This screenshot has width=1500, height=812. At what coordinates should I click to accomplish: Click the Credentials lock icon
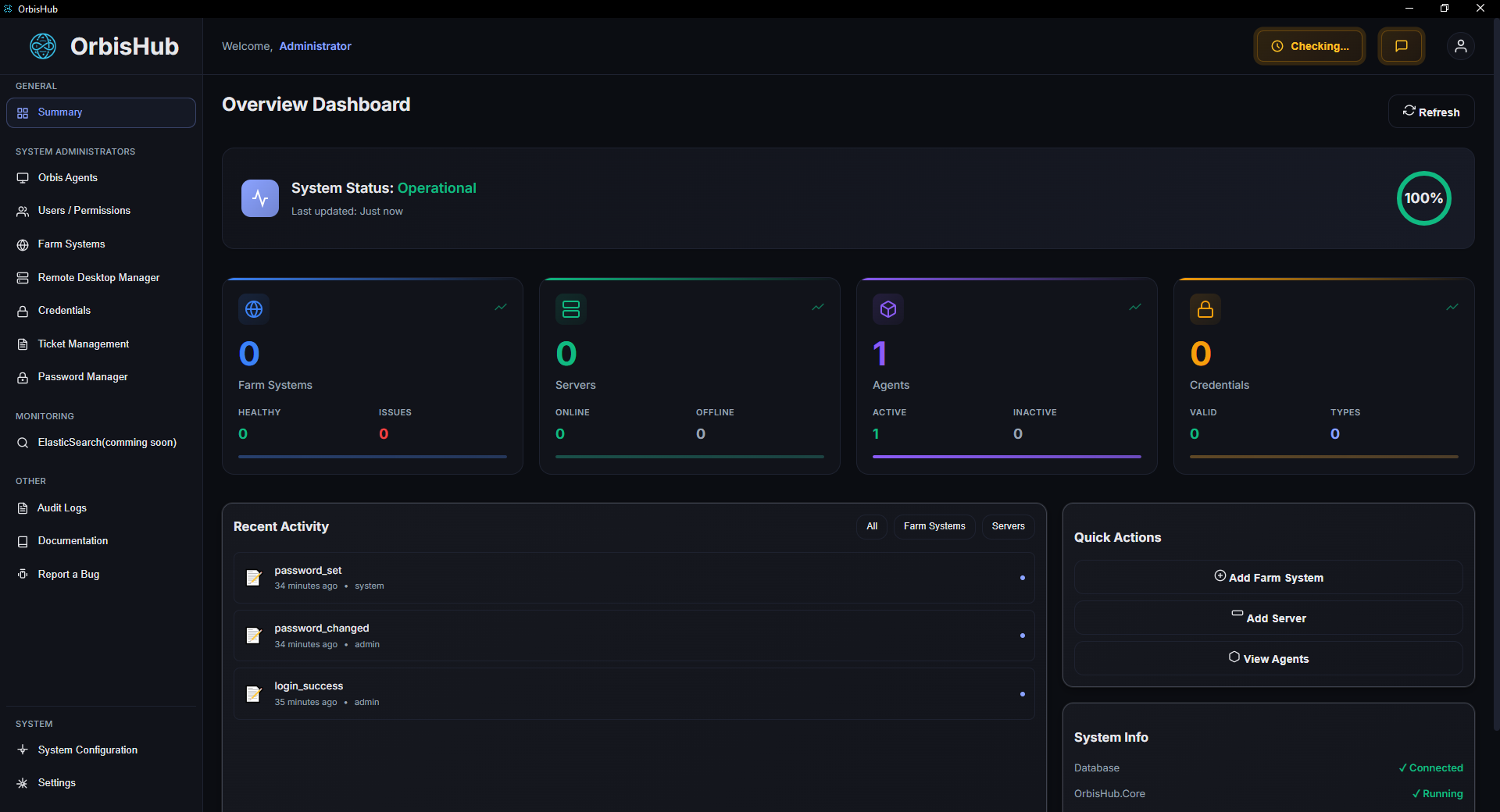23,311
